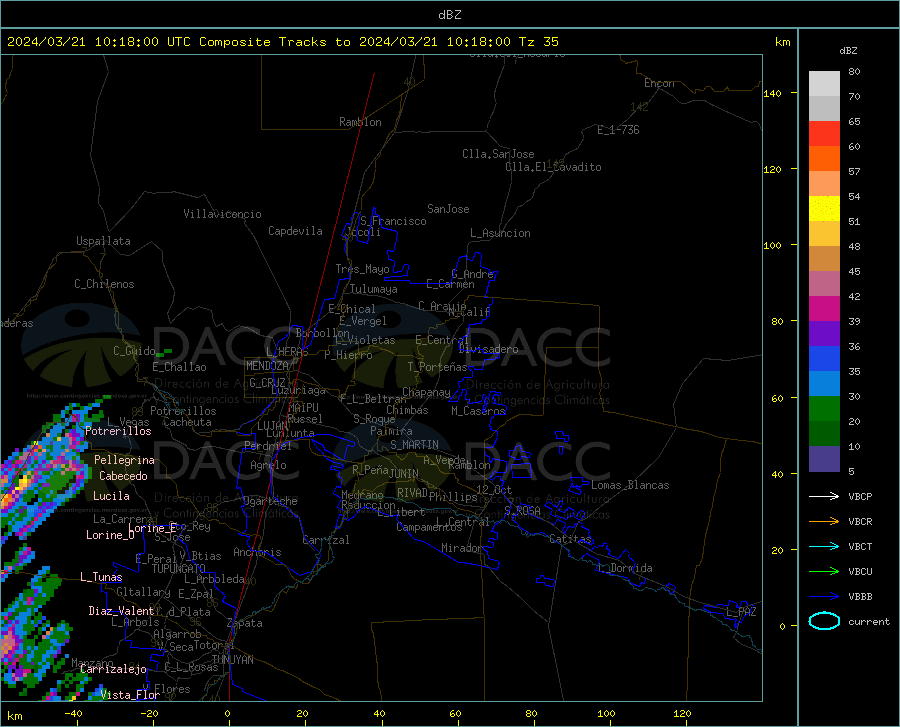Click the '54' legend value
900x727 pixels.
tap(854, 196)
